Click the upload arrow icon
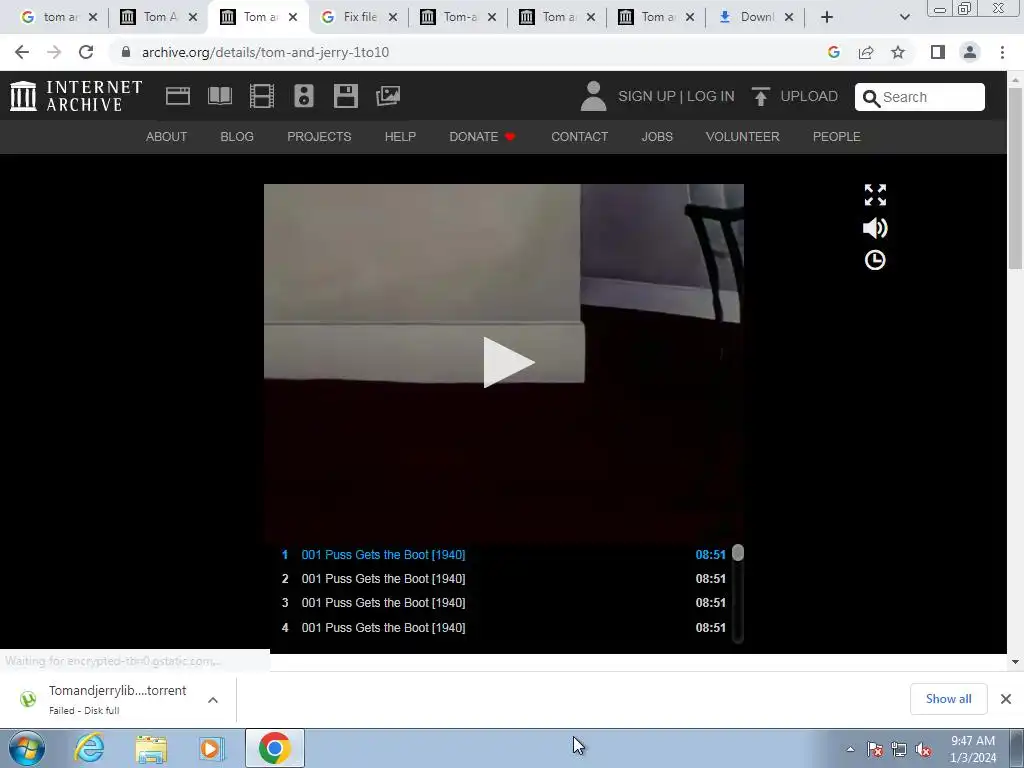Viewport: 1024px width, 768px height. click(x=760, y=97)
